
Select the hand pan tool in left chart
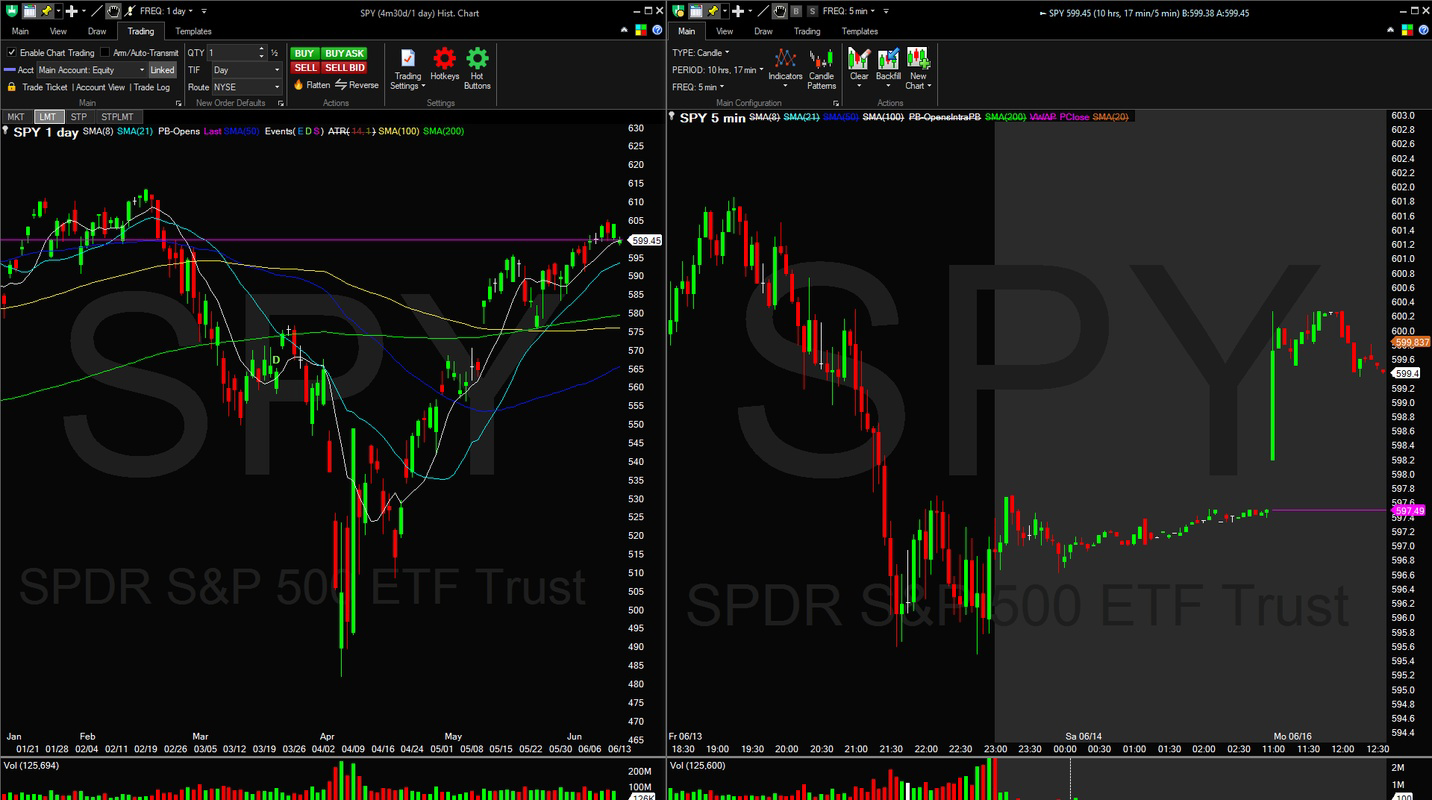114,11
